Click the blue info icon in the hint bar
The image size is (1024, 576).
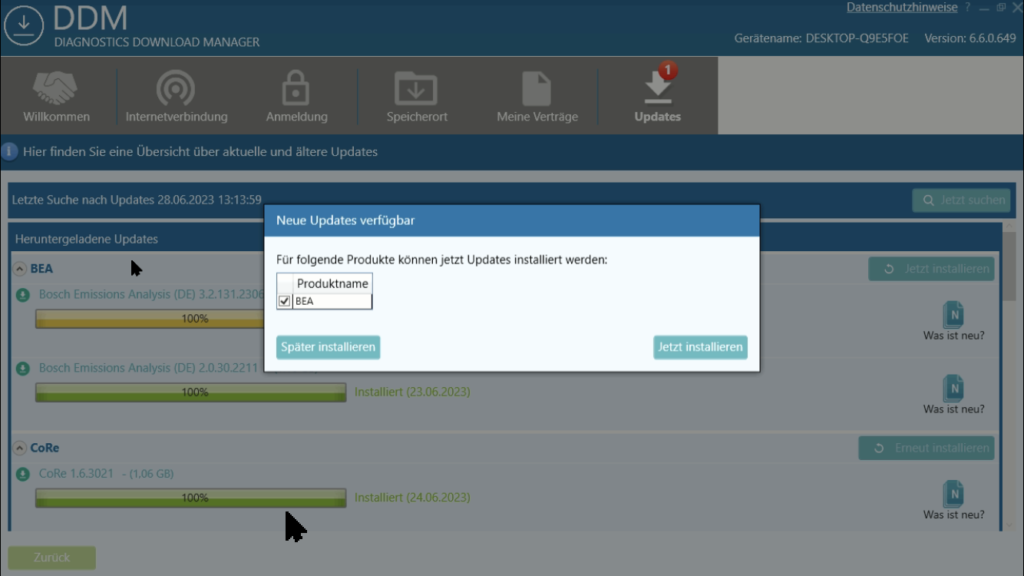[x=9, y=152]
